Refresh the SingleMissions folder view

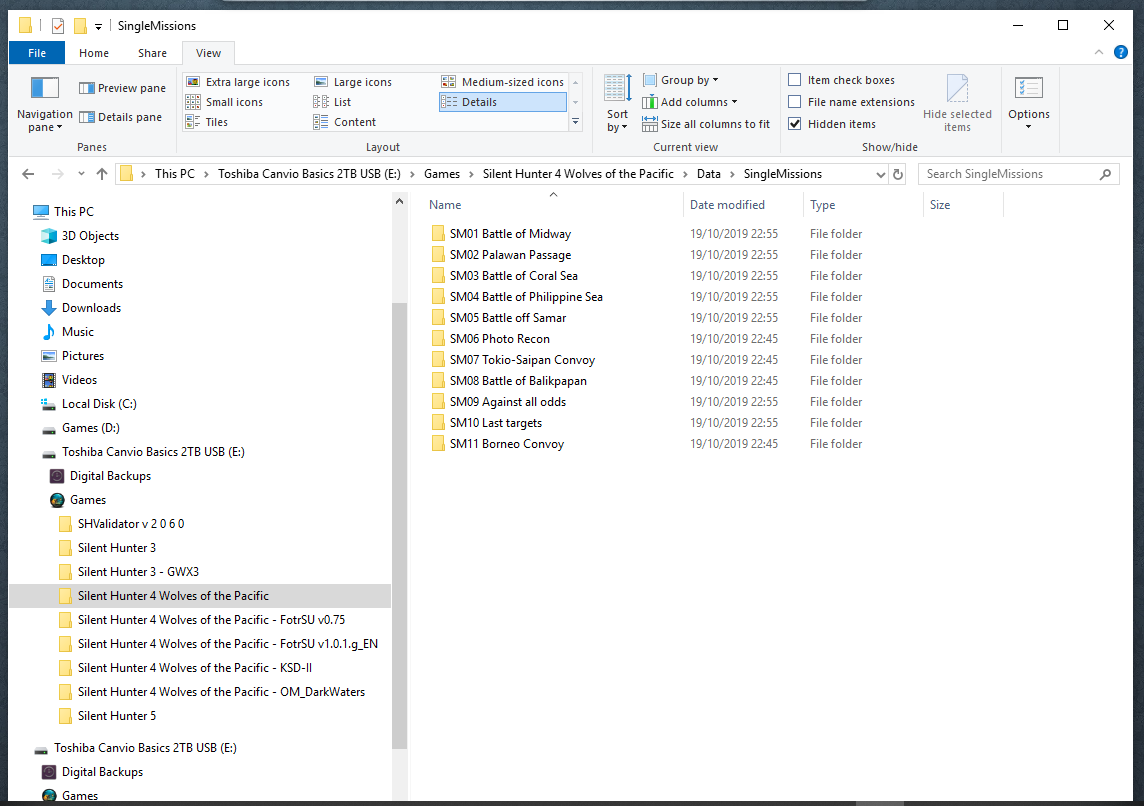click(x=898, y=174)
